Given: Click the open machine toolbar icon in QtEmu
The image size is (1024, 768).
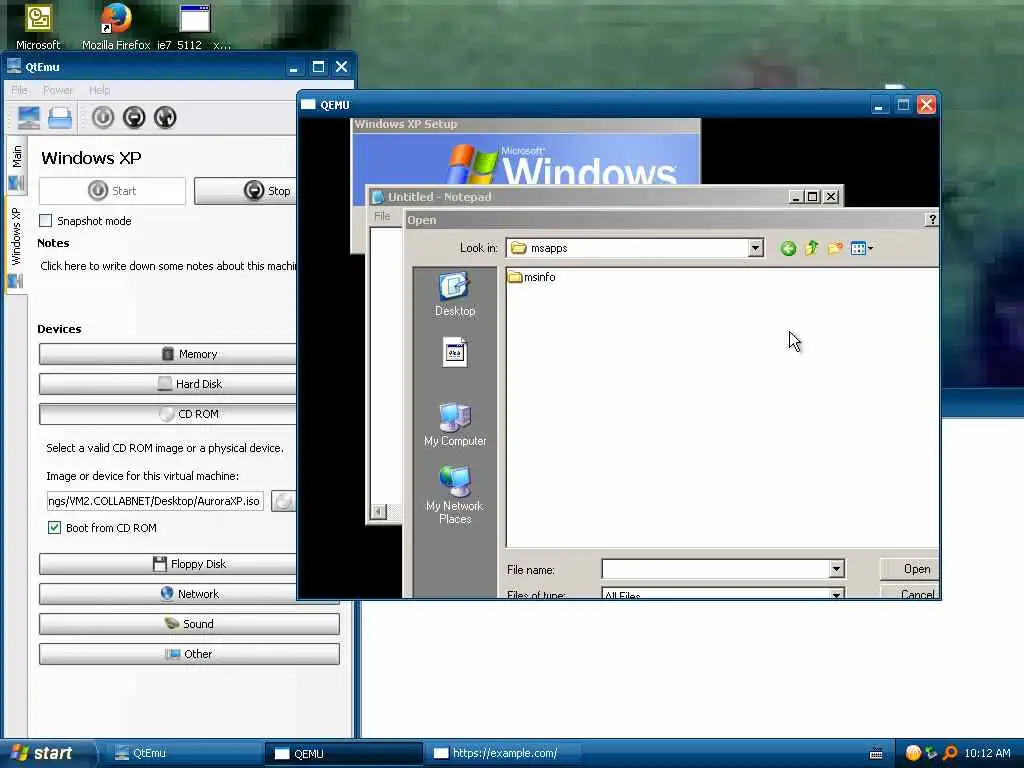Looking at the screenshot, I should pyautogui.click(x=60, y=118).
